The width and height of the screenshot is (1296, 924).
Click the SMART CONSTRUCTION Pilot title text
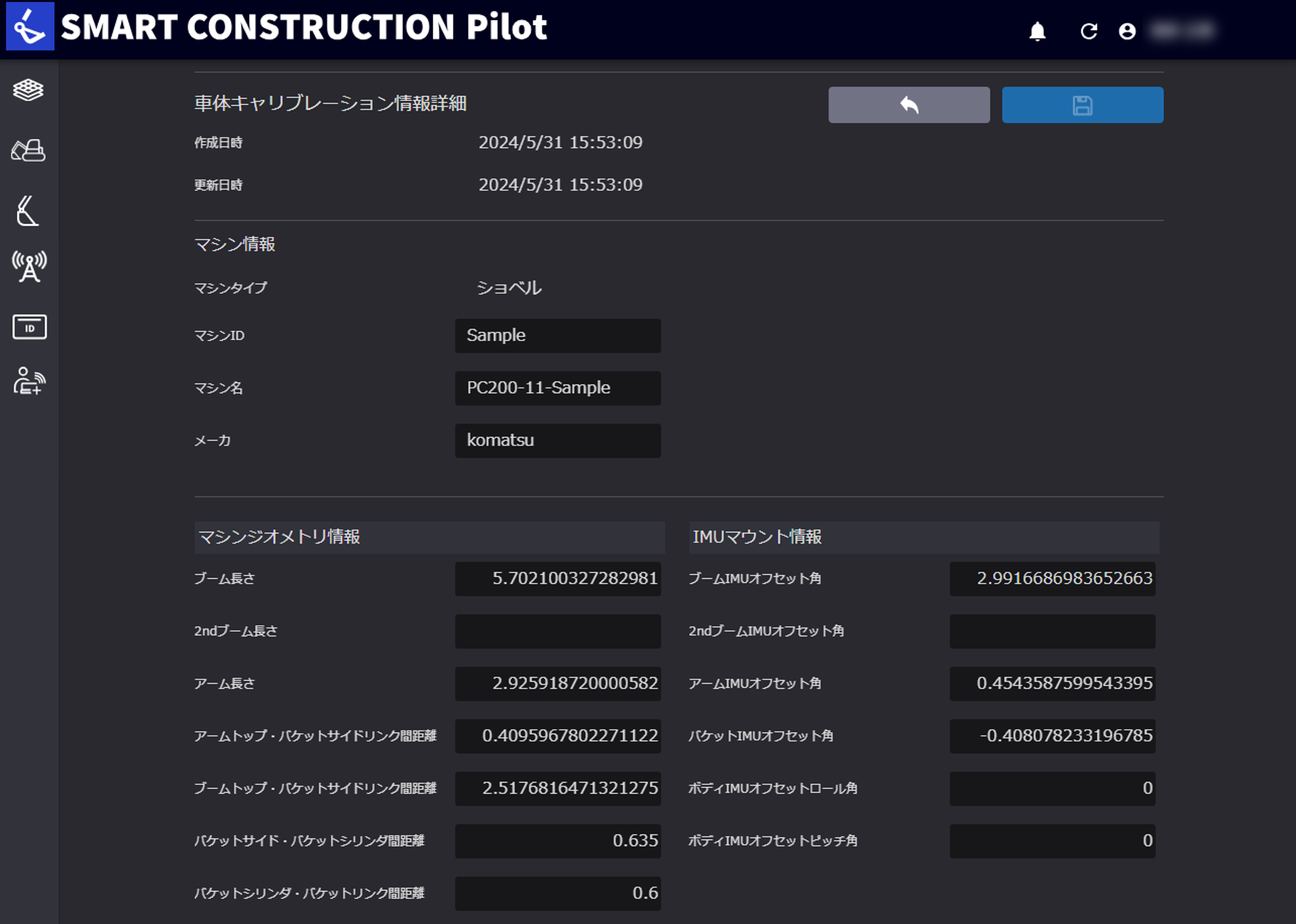304,27
